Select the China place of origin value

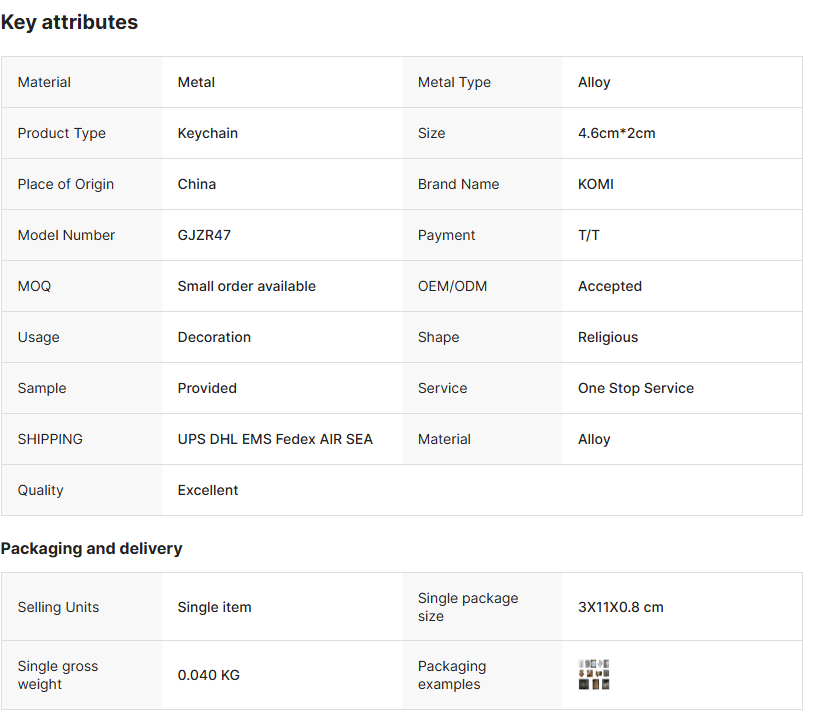[197, 184]
